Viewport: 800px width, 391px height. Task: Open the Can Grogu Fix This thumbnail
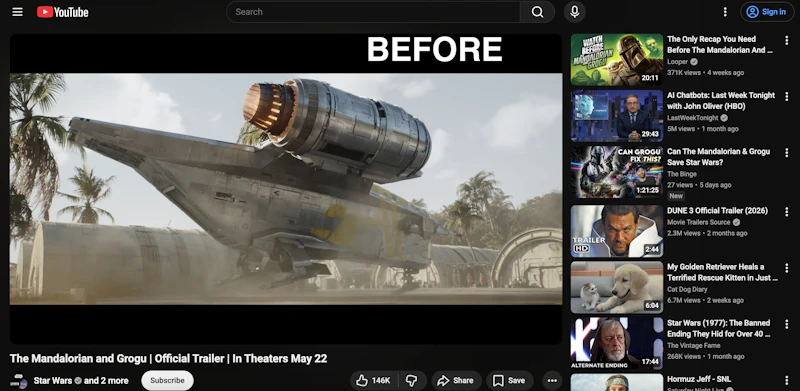[x=617, y=172]
